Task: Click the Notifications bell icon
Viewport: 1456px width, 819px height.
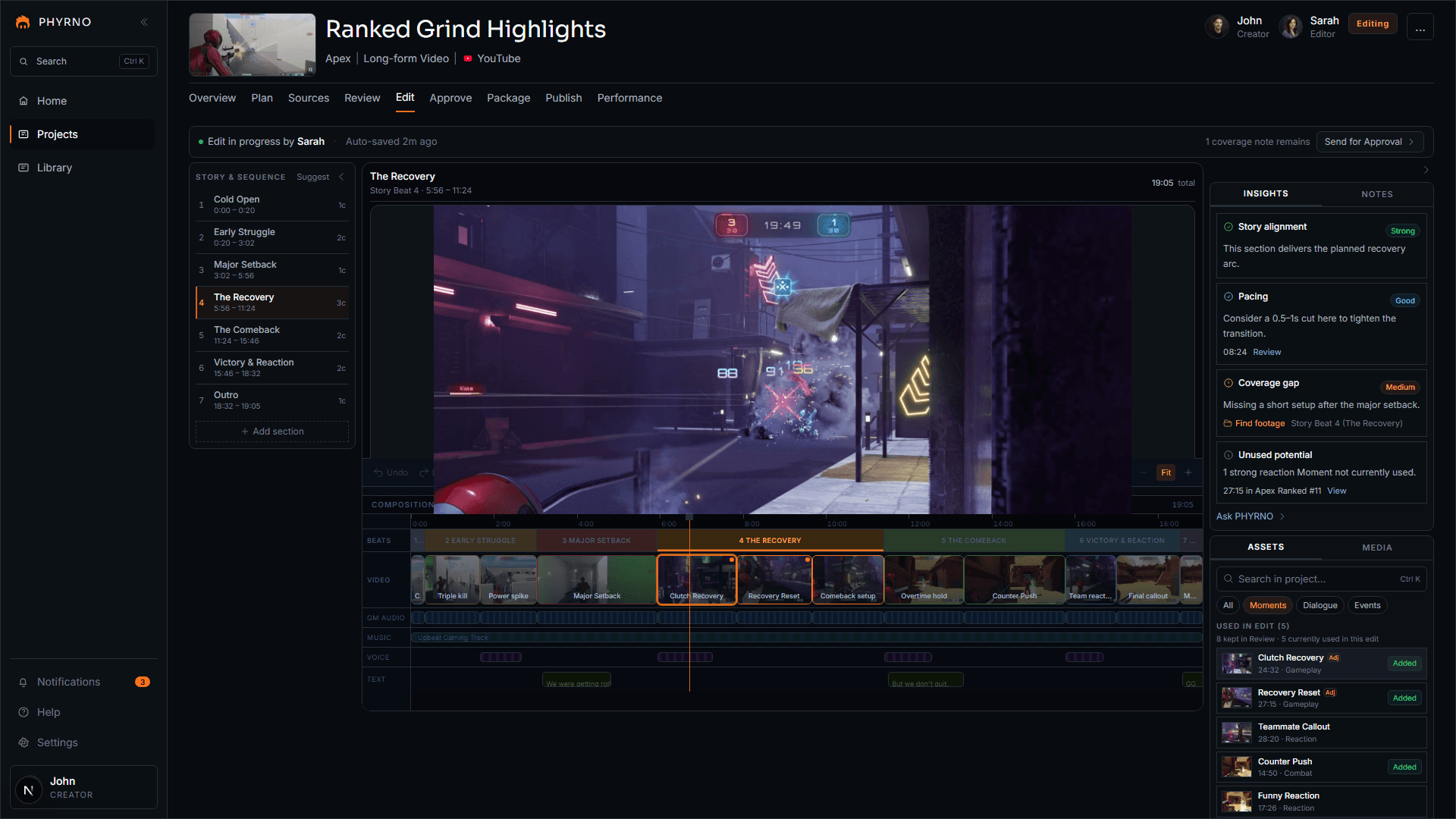Action: (24, 682)
